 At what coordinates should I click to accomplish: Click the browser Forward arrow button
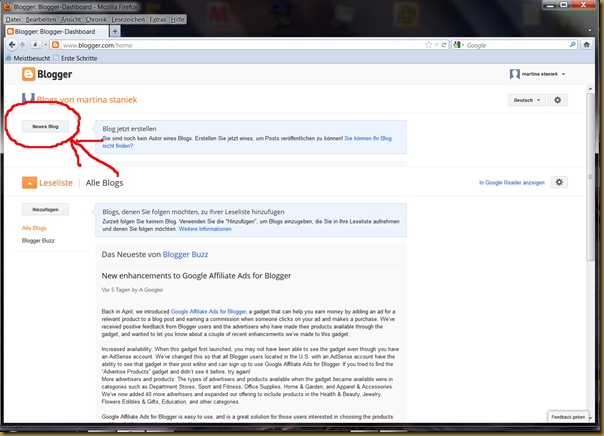point(22,45)
